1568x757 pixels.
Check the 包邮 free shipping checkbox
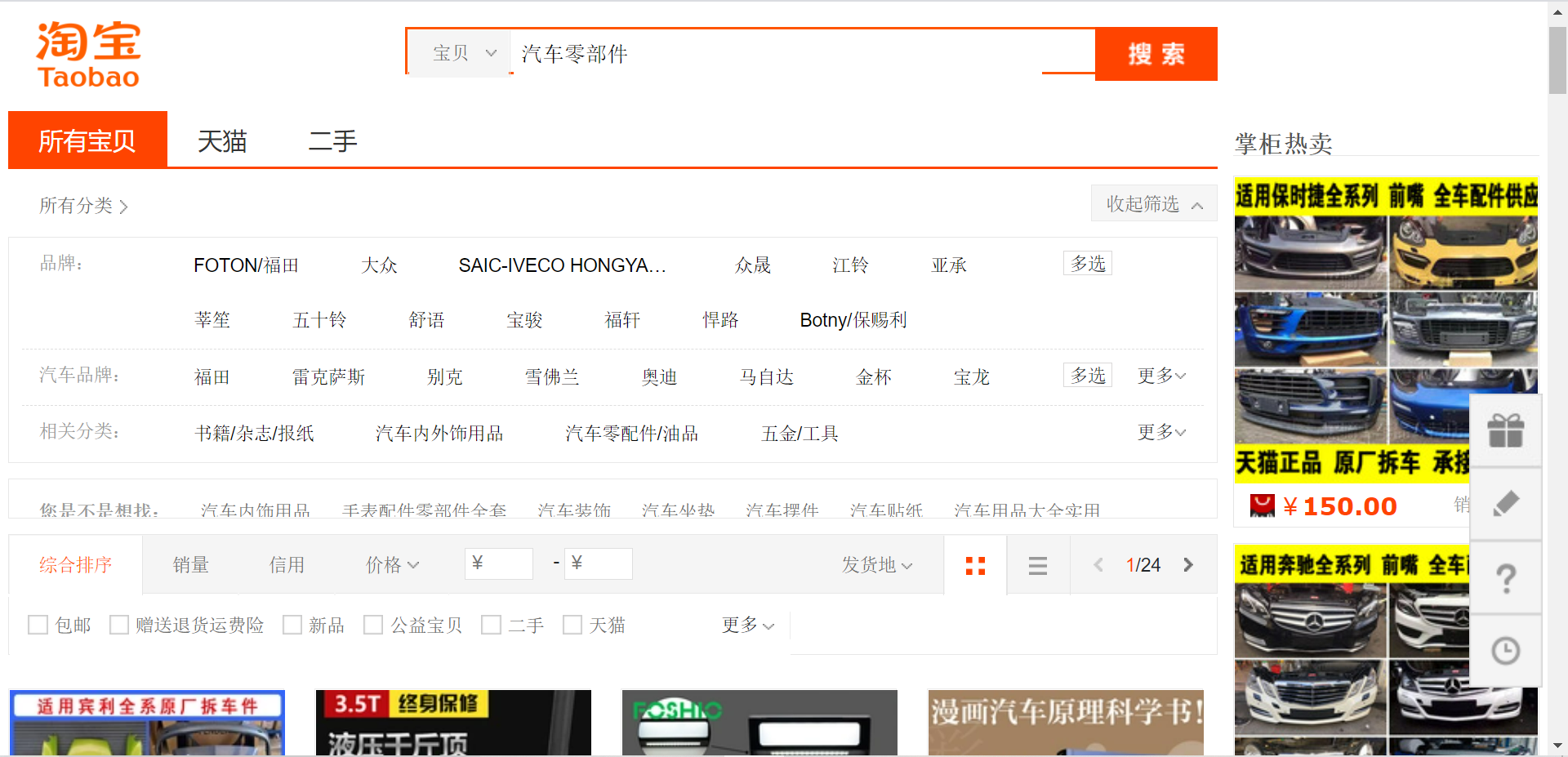[x=38, y=625]
